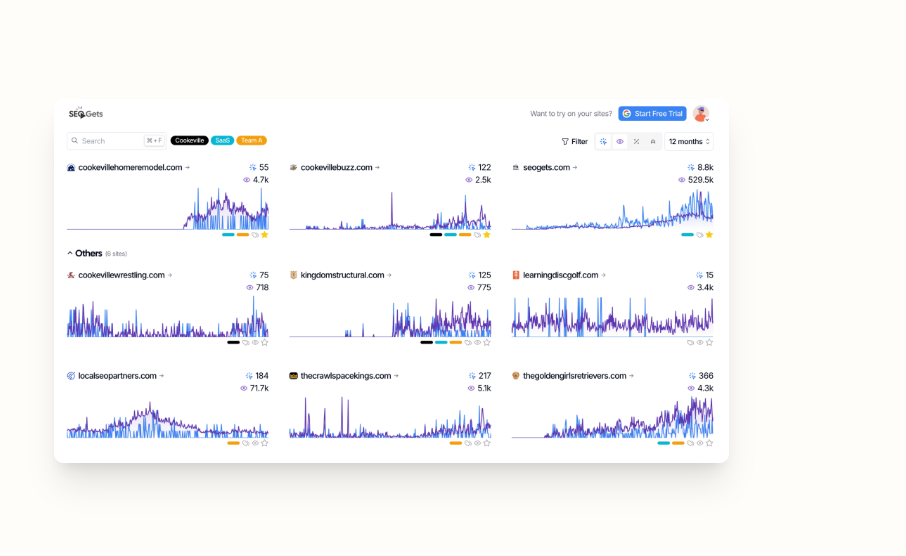906x556 pixels.
Task: Unstar cookevillehomeremodel.com favorite star
Action: pos(265,235)
